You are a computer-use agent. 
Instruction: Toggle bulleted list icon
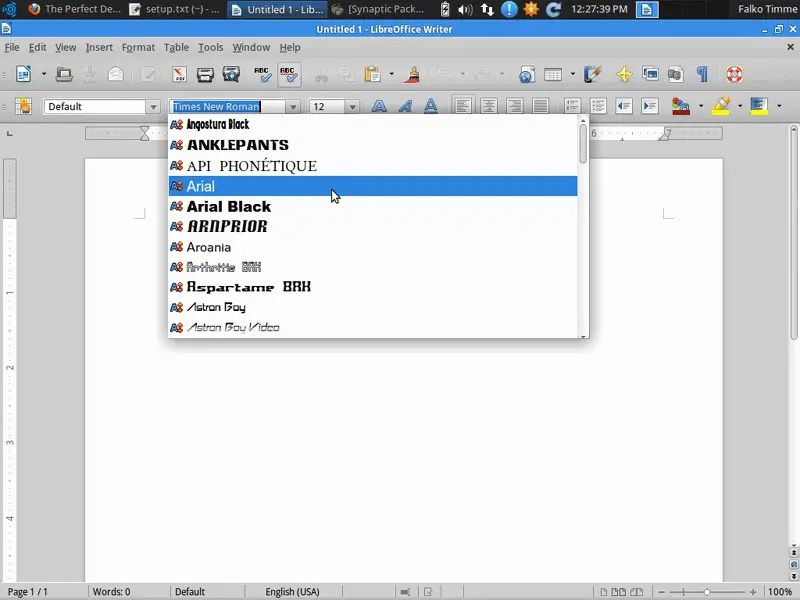tap(598, 106)
